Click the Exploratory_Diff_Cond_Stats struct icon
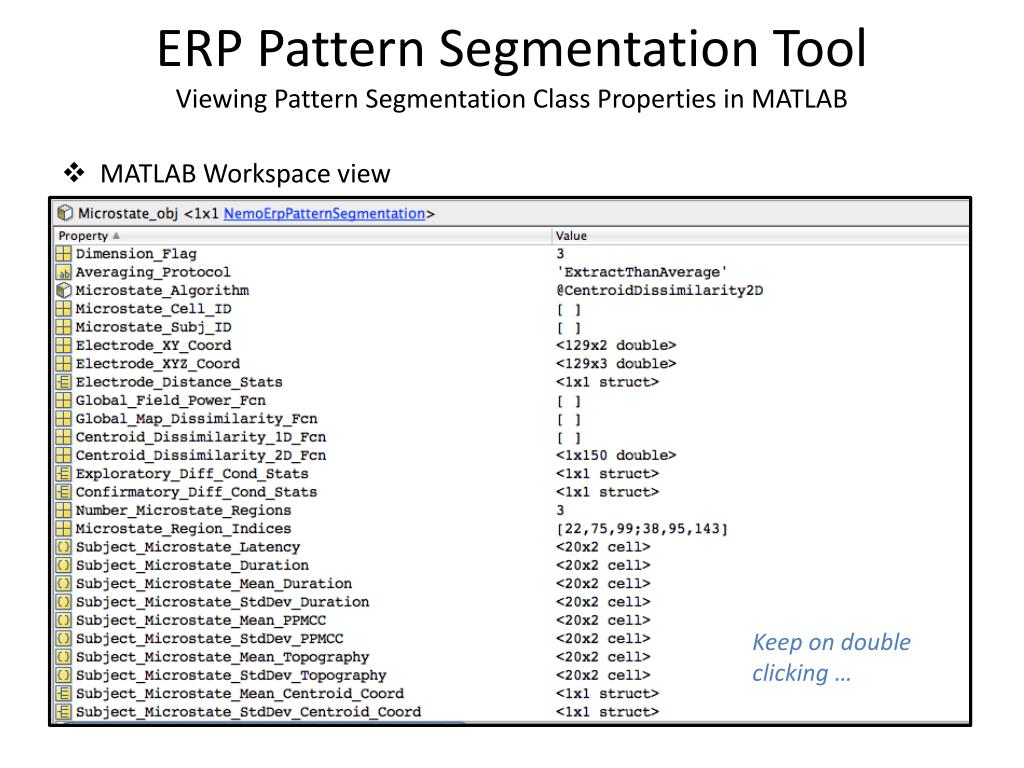 [63, 473]
